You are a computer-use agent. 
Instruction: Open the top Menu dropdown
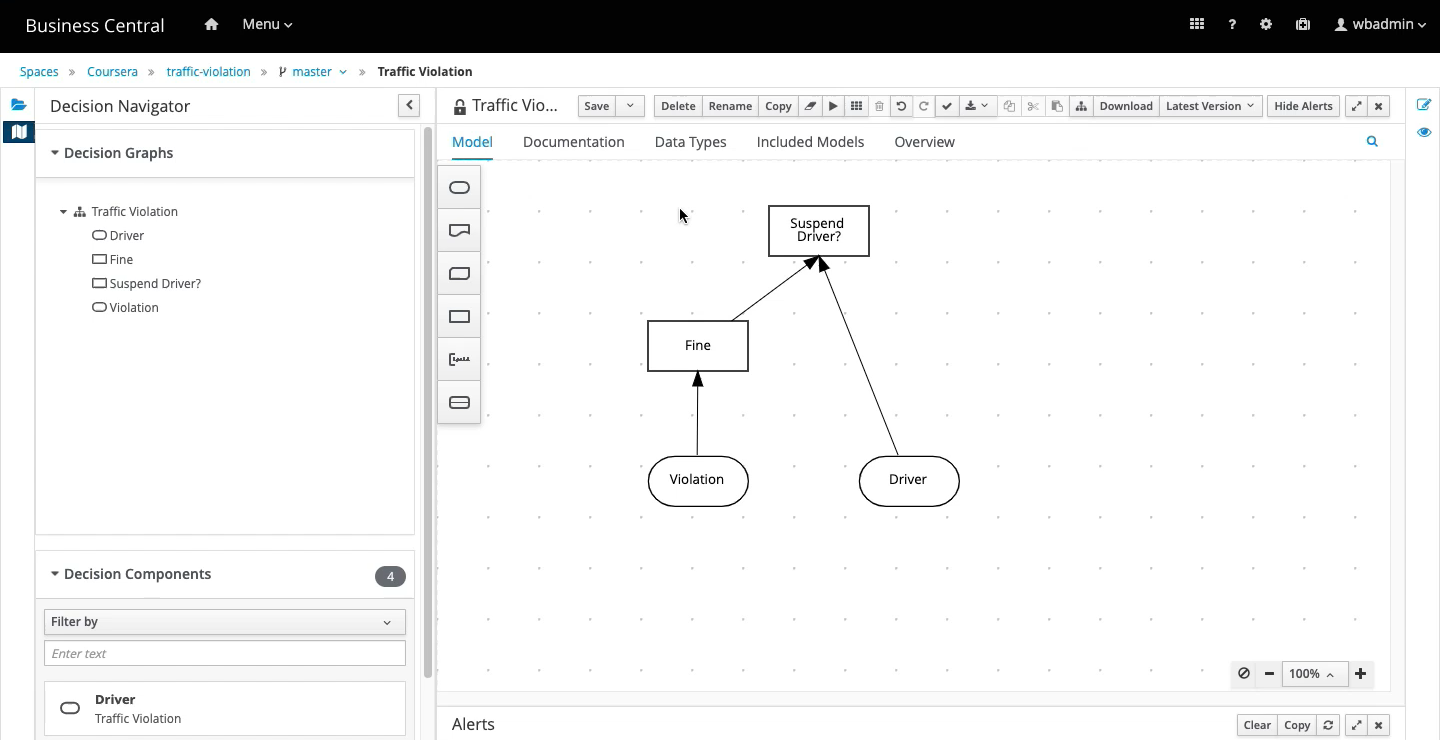(x=267, y=25)
